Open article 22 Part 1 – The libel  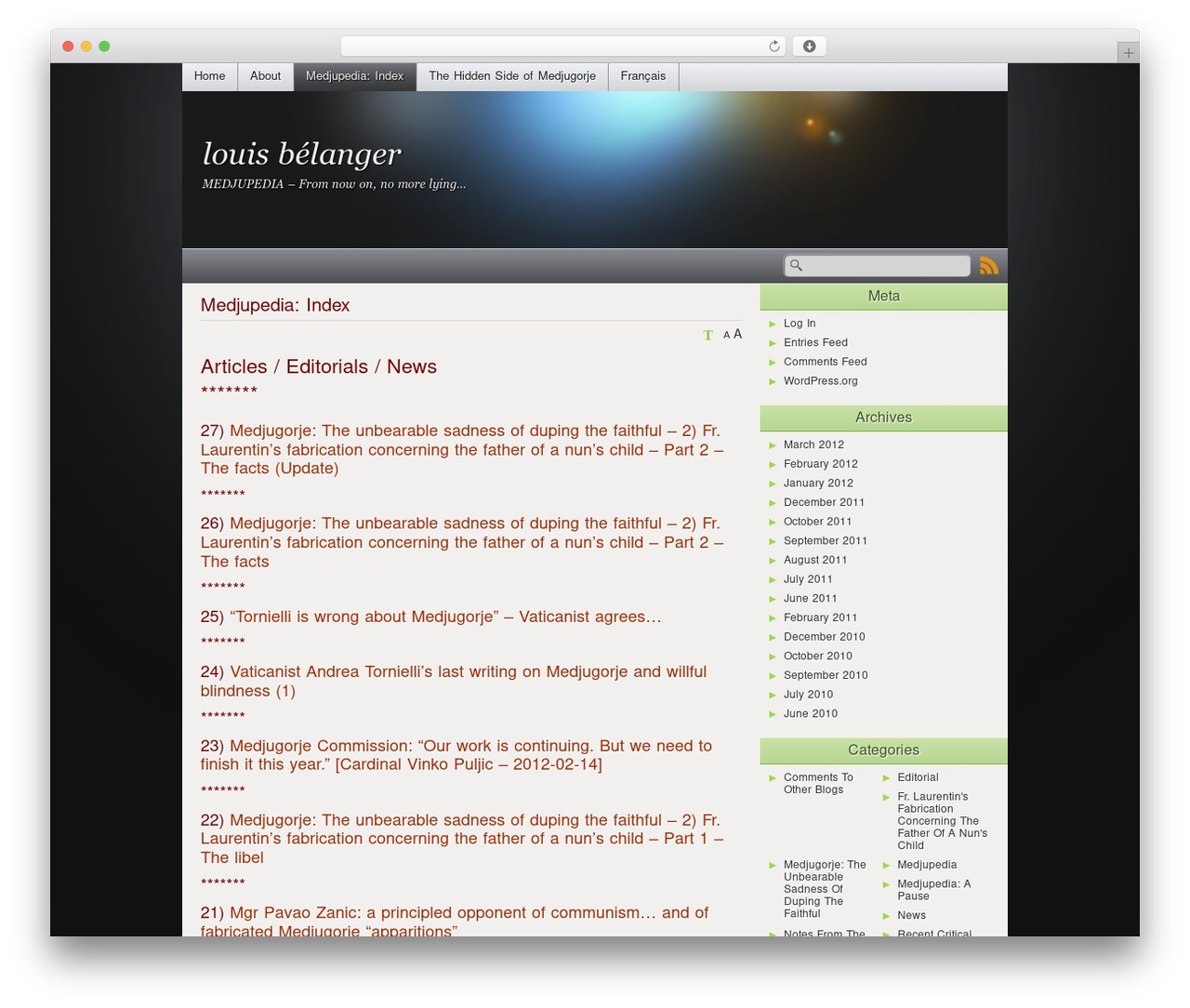(462, 839)
